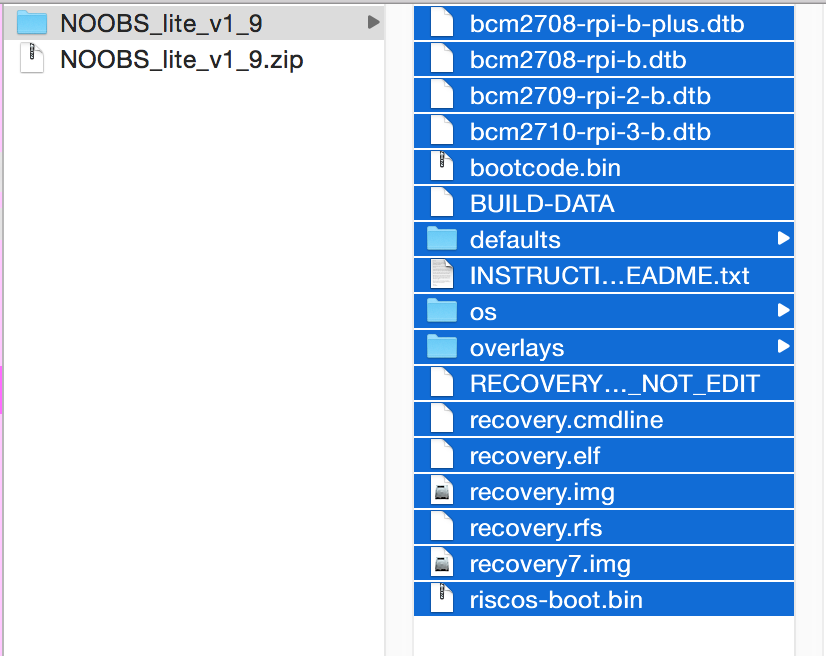Screen dimensions: 826x656
Task: Select the RECOVERY…_NOT_EDIT file name
Action: (614, 384)
